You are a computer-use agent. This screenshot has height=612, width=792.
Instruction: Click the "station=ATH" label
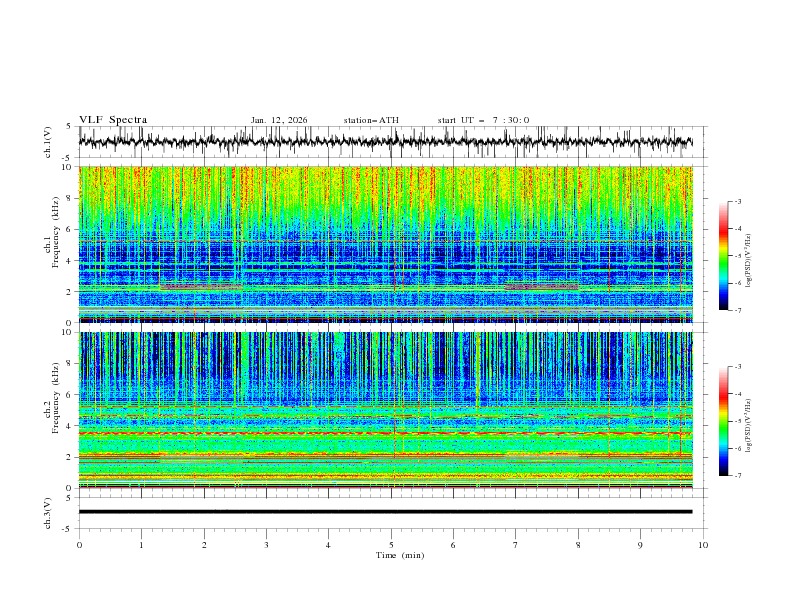371,120
